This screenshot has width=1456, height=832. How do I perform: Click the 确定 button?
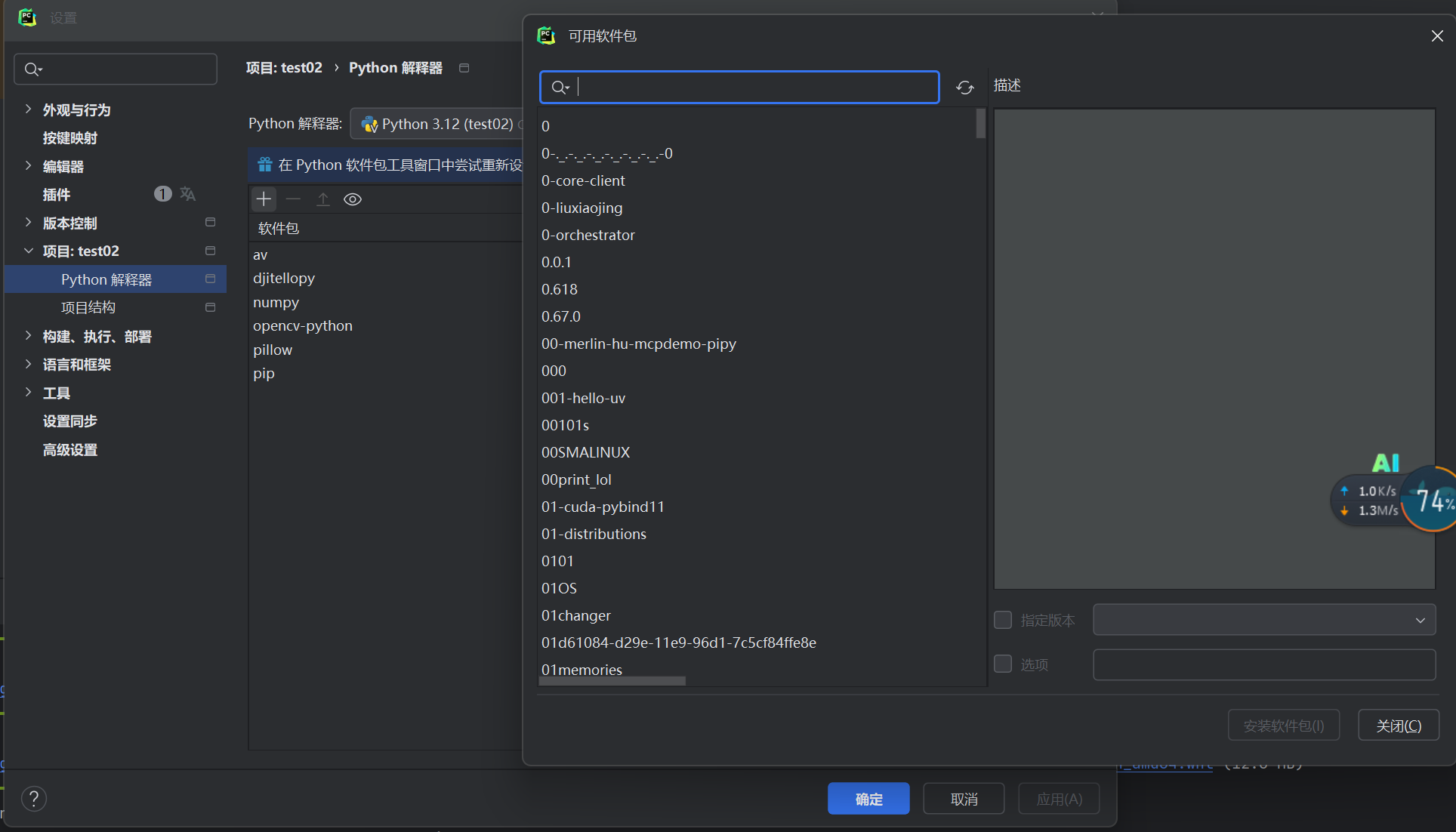pos(868,799)
